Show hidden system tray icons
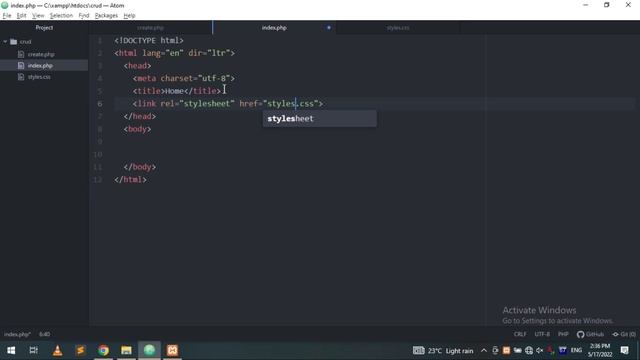 click(484, 351)
